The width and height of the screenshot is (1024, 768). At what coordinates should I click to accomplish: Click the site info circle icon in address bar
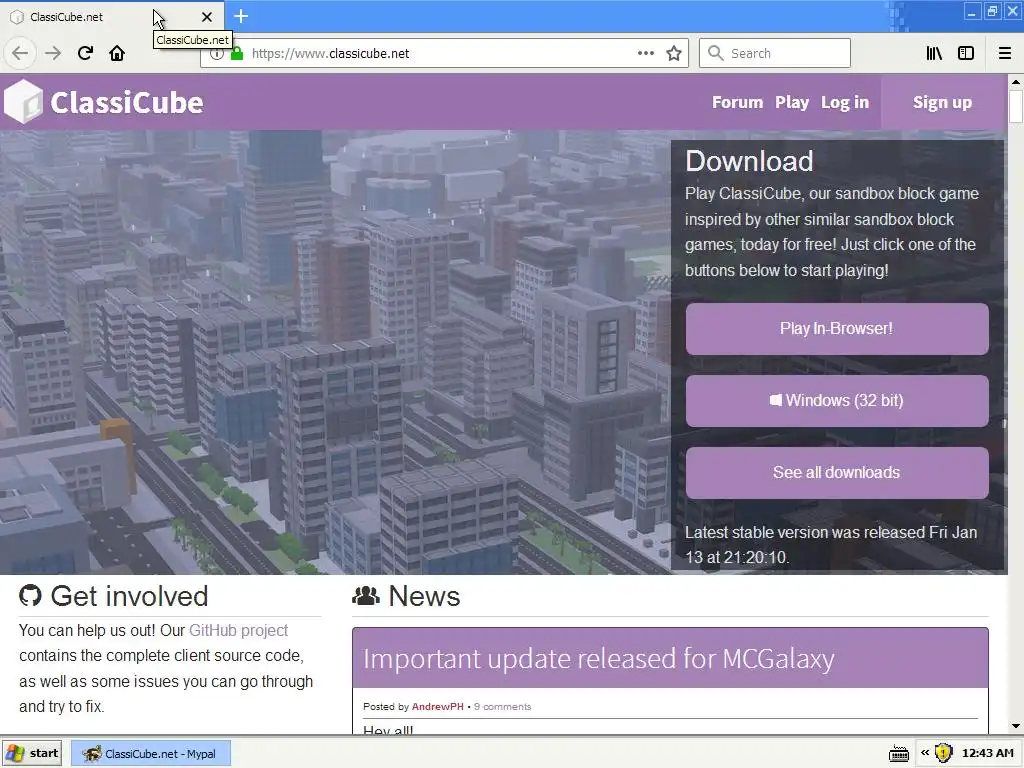point(217,55)
